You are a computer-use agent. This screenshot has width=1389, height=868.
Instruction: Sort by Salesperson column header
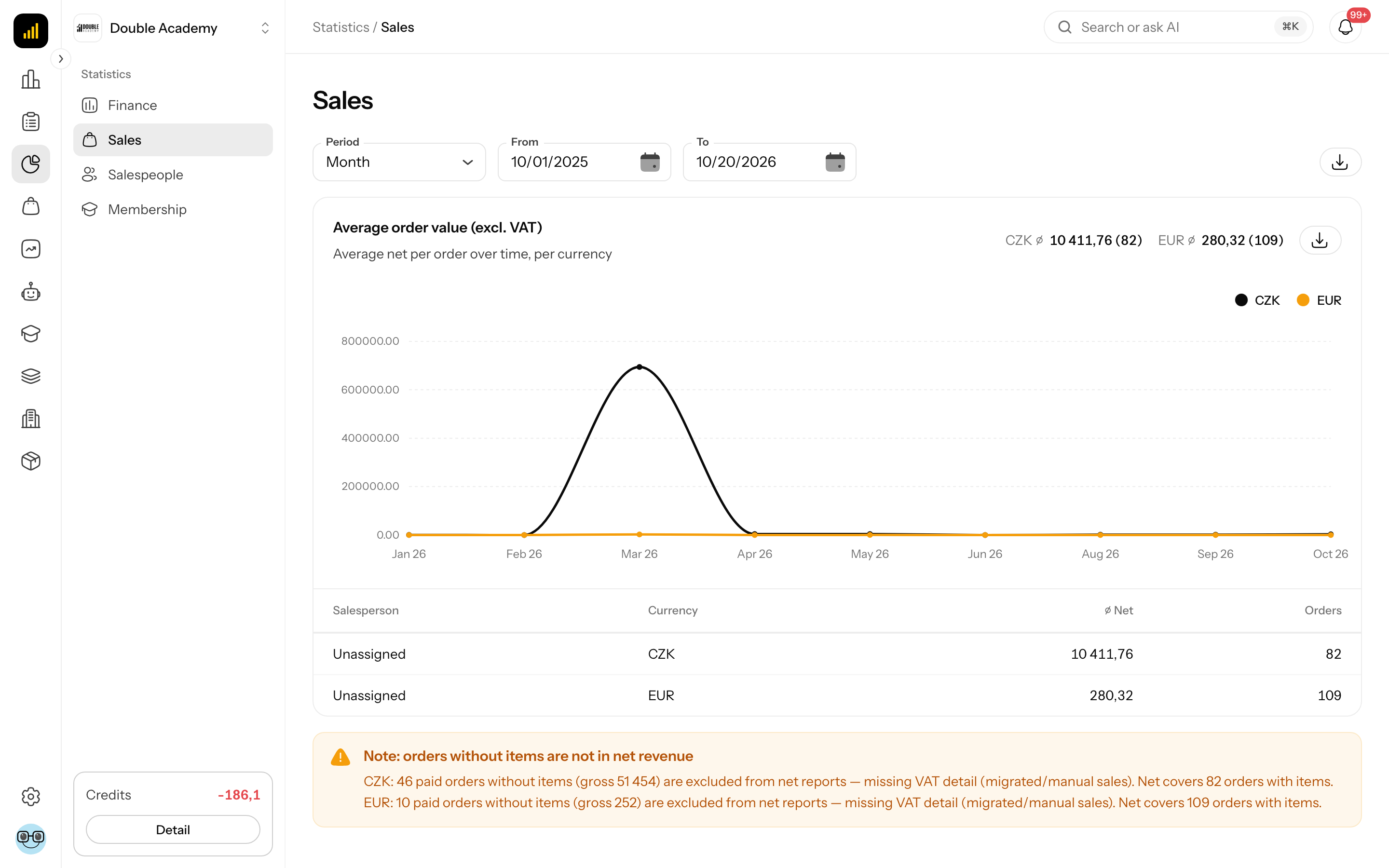[366, 610]
